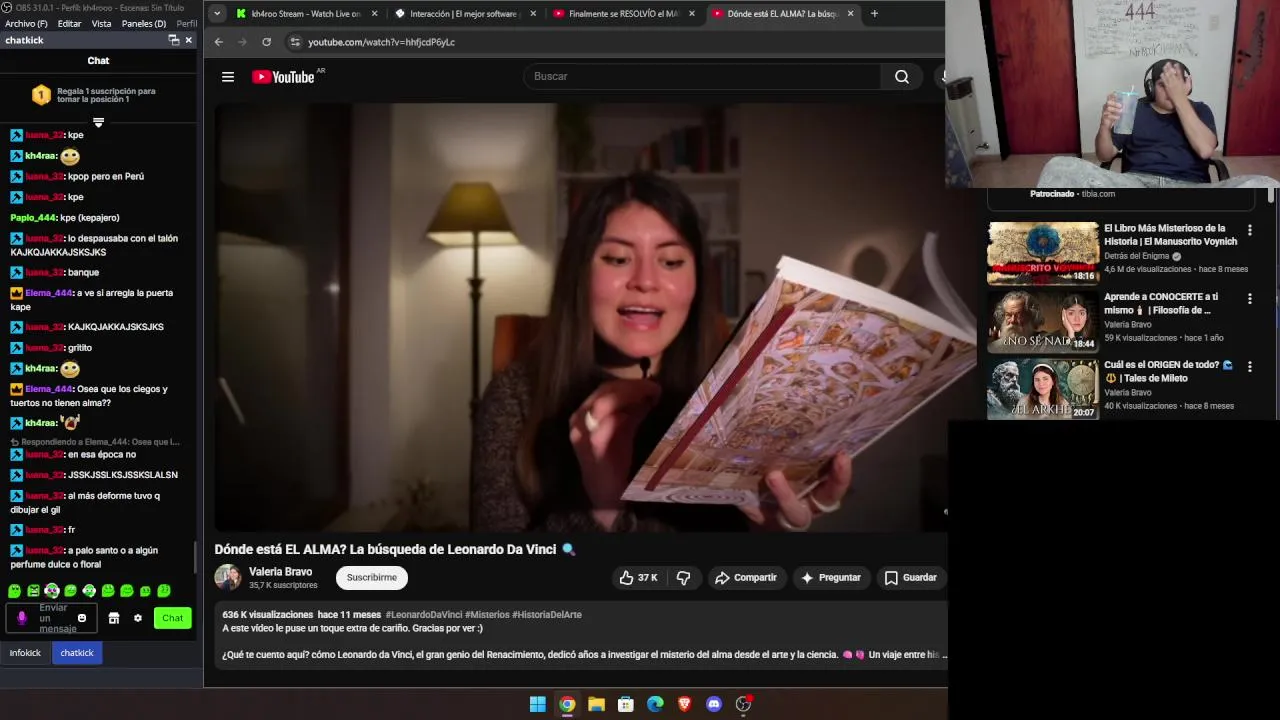This screenshot has width=1280, height=720.
Task: Open Brave browser from taskbar
Action: [x=684, y=704]
